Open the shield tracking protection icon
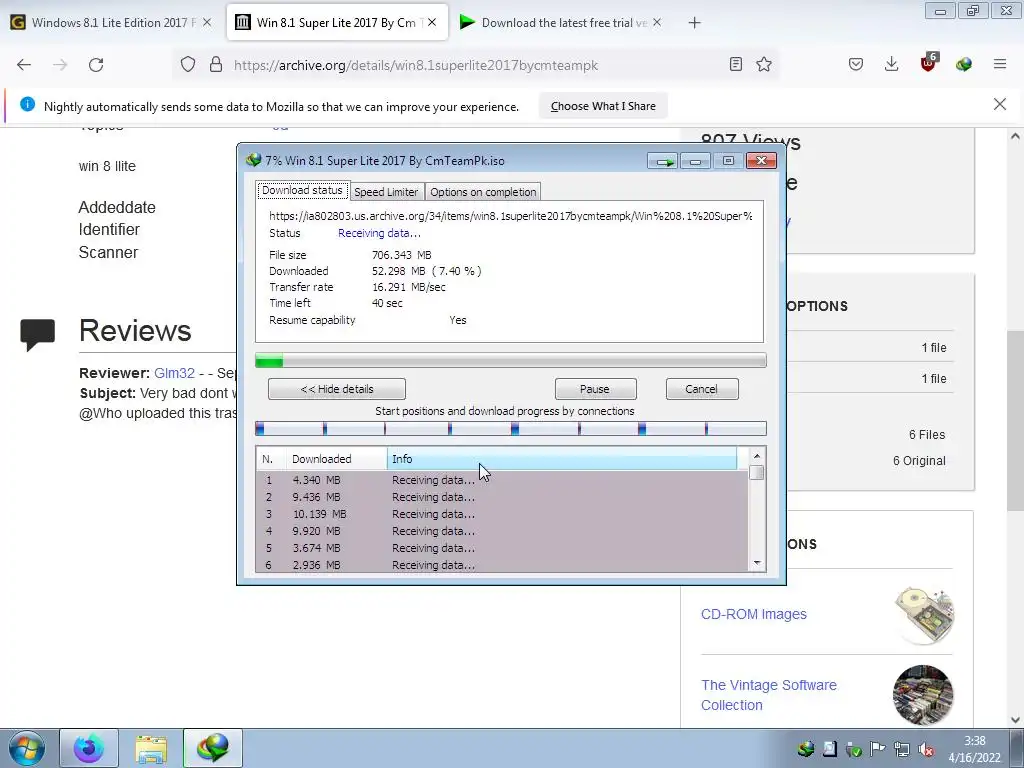1024x768 pixels. pos(188,65)
